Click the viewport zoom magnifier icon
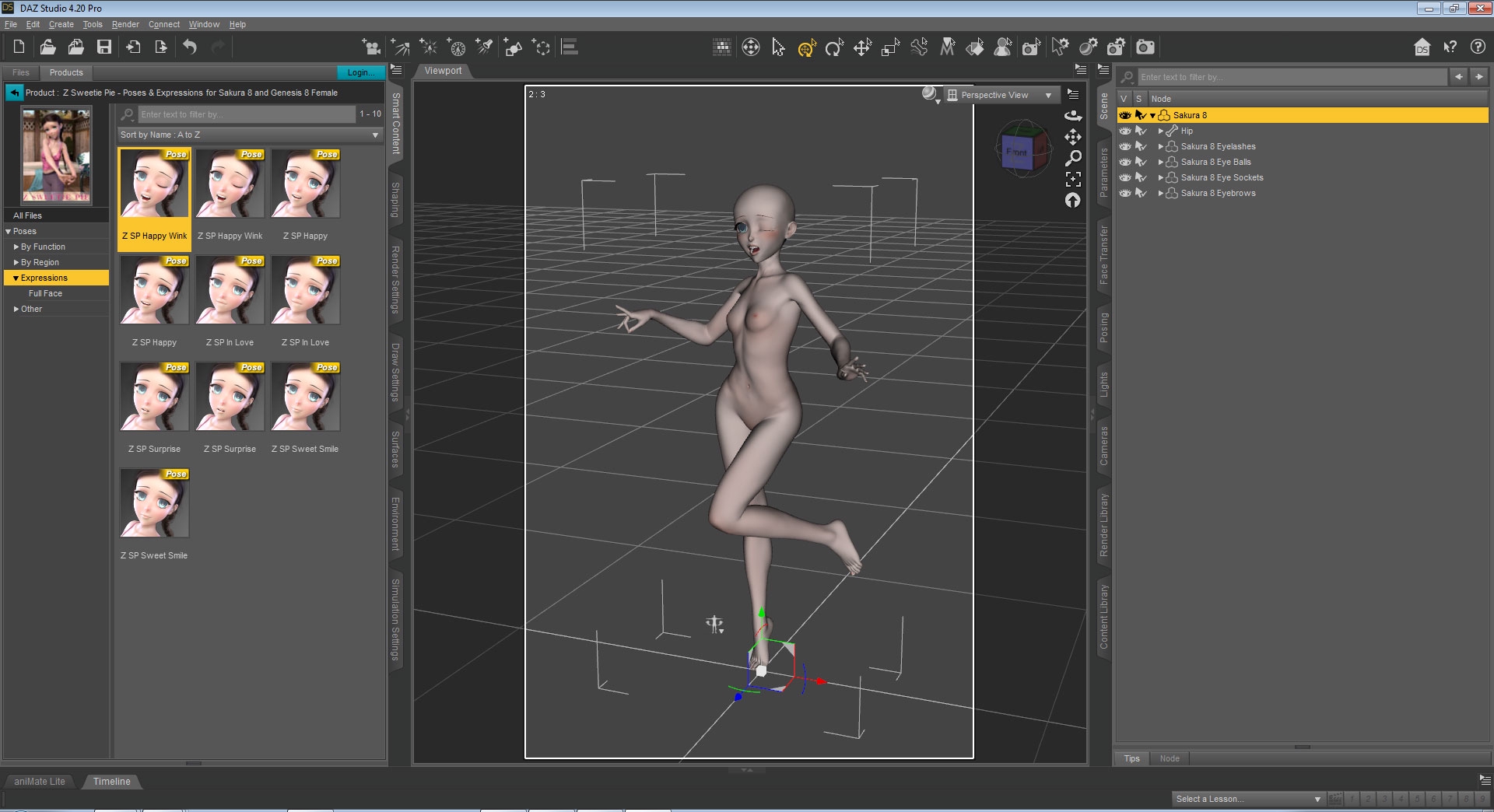The width and height of the screenshot is (1494, 812). [1073, 158]
